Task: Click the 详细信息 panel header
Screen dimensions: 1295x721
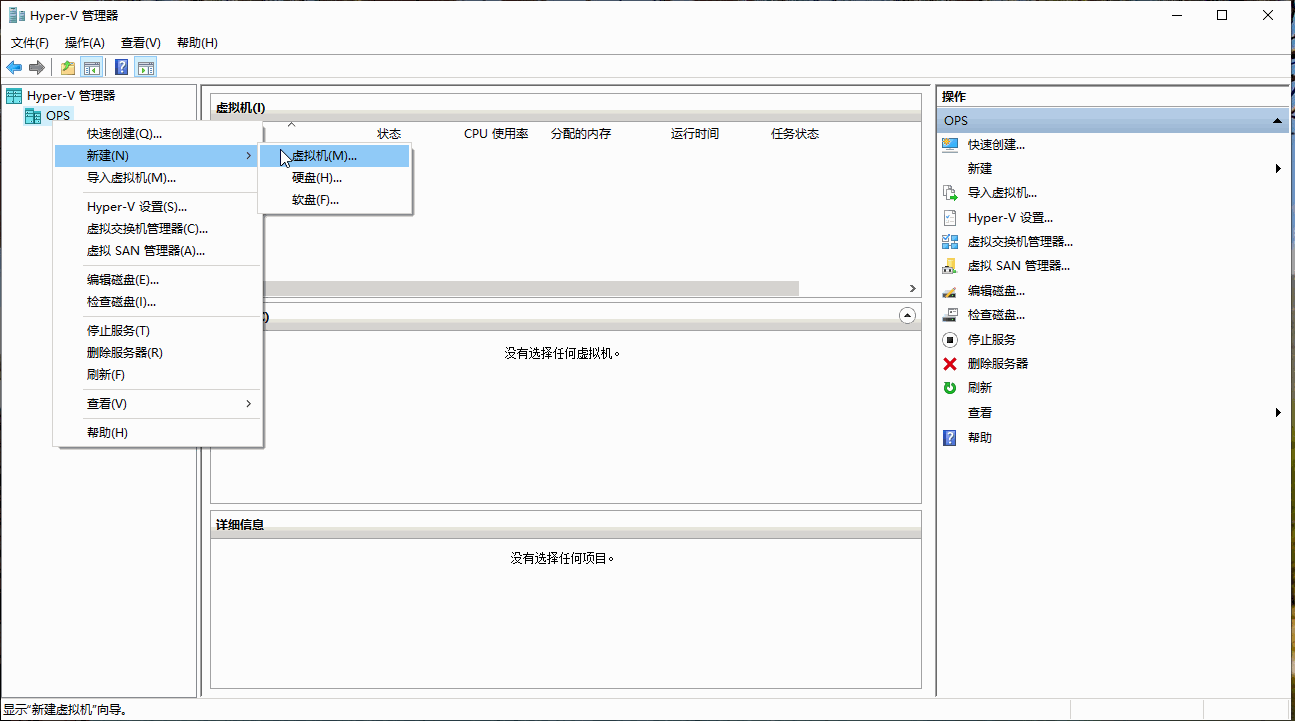Action: pyautogui.click(x=565, y=524)
